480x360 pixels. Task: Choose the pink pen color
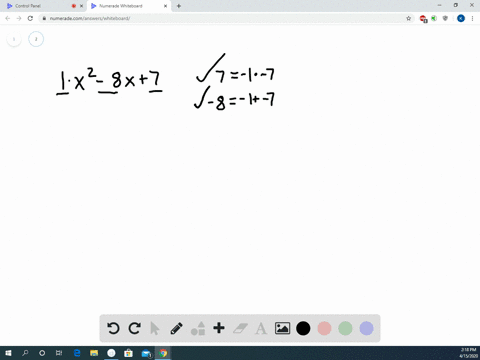pos(324,328)
